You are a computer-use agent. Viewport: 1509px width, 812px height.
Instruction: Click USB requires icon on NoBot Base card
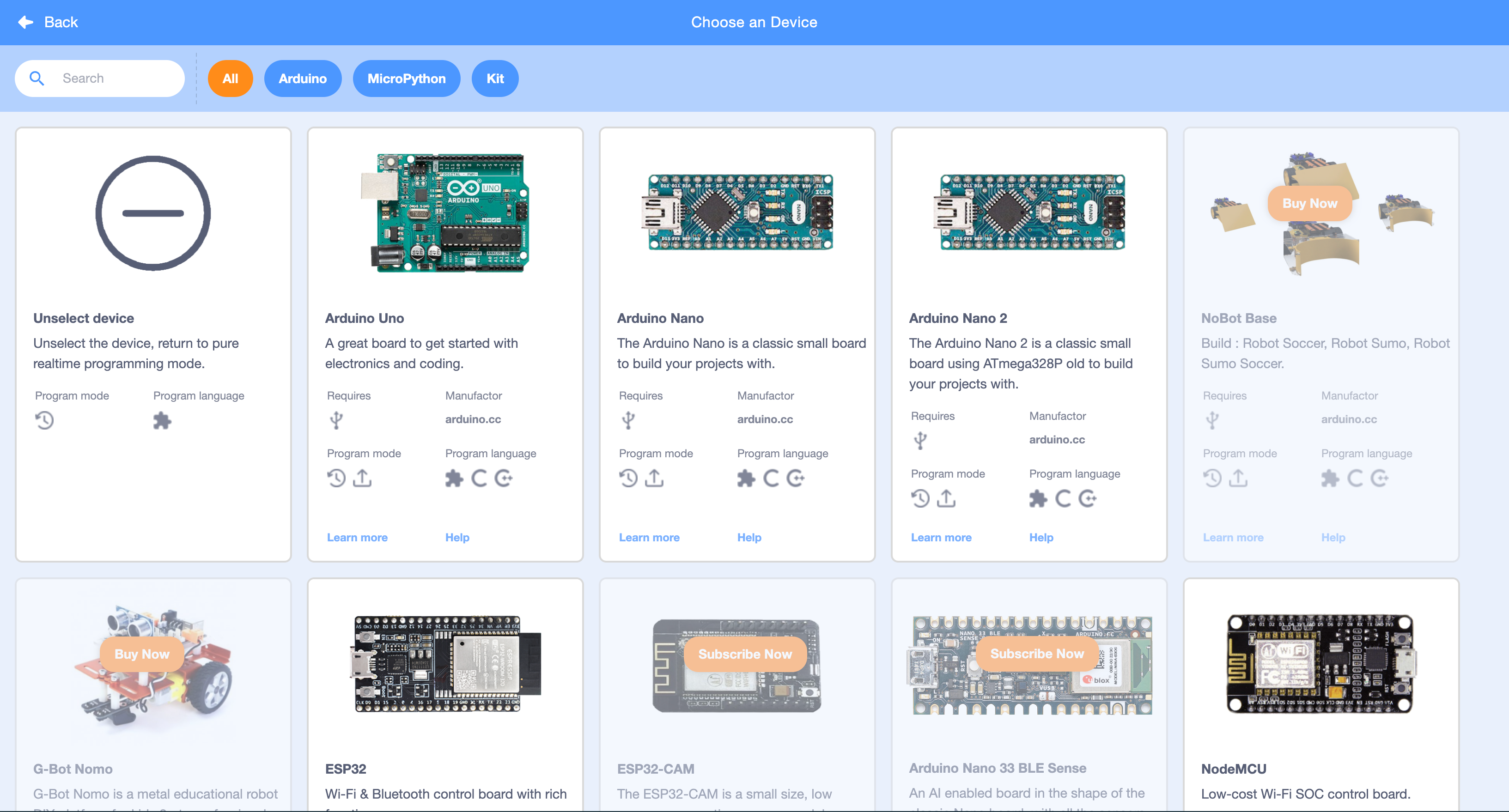tap(1212, 420)
